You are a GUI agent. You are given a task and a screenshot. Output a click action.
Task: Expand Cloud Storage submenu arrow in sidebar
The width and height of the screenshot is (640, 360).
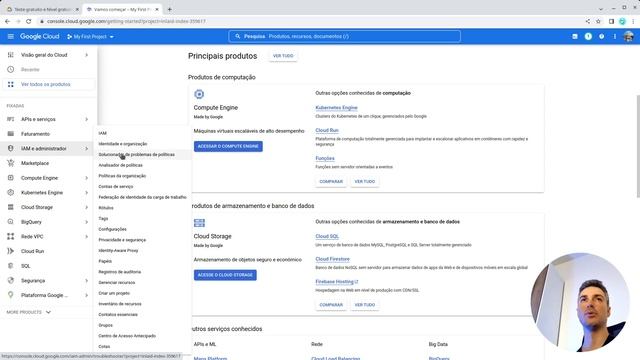pos(87,207)
